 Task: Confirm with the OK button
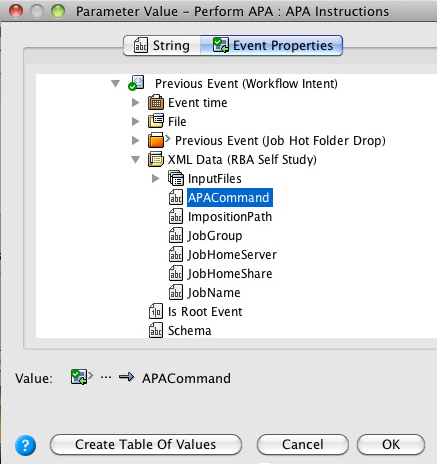tap(391, 444)
